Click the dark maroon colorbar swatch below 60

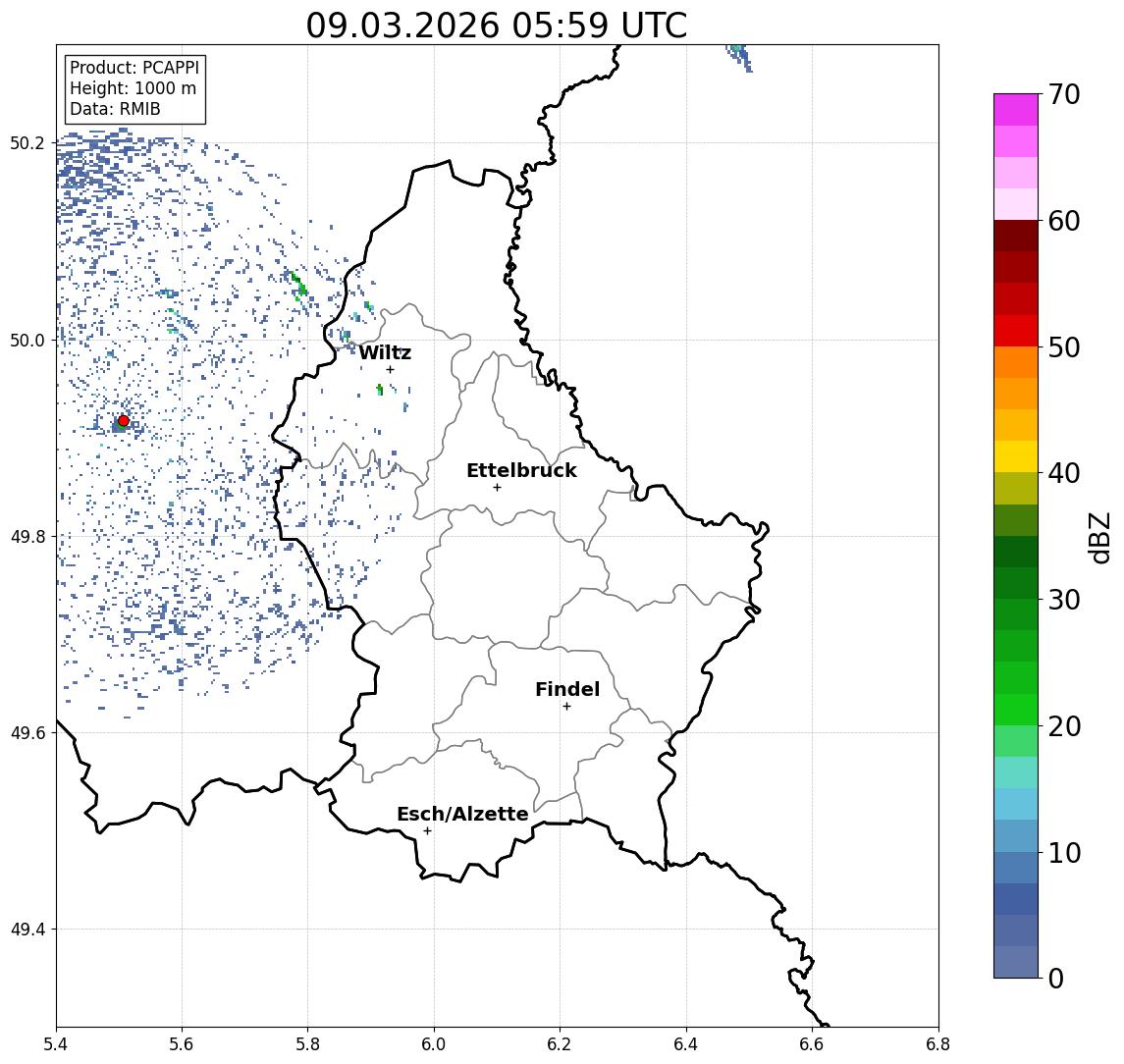1016,236
